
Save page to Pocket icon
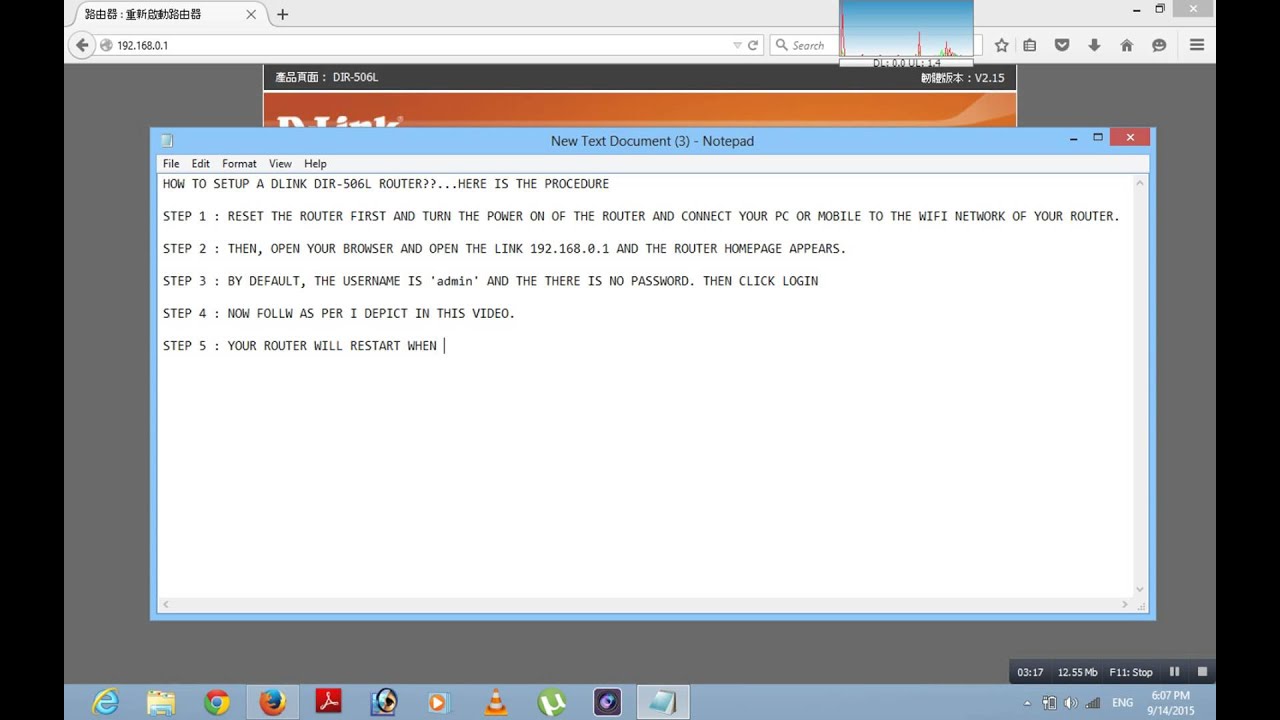1062,45
